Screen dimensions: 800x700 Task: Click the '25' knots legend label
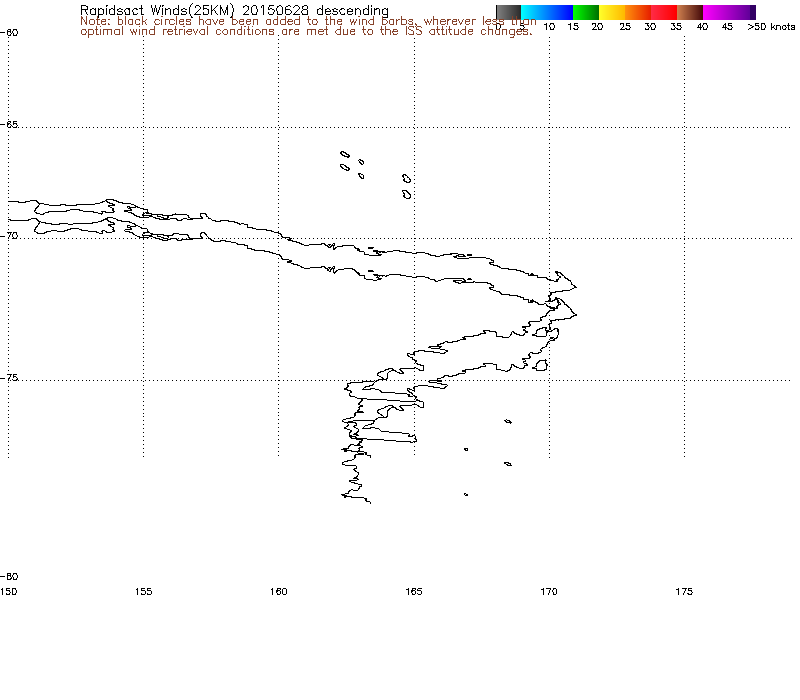[625, 27]
